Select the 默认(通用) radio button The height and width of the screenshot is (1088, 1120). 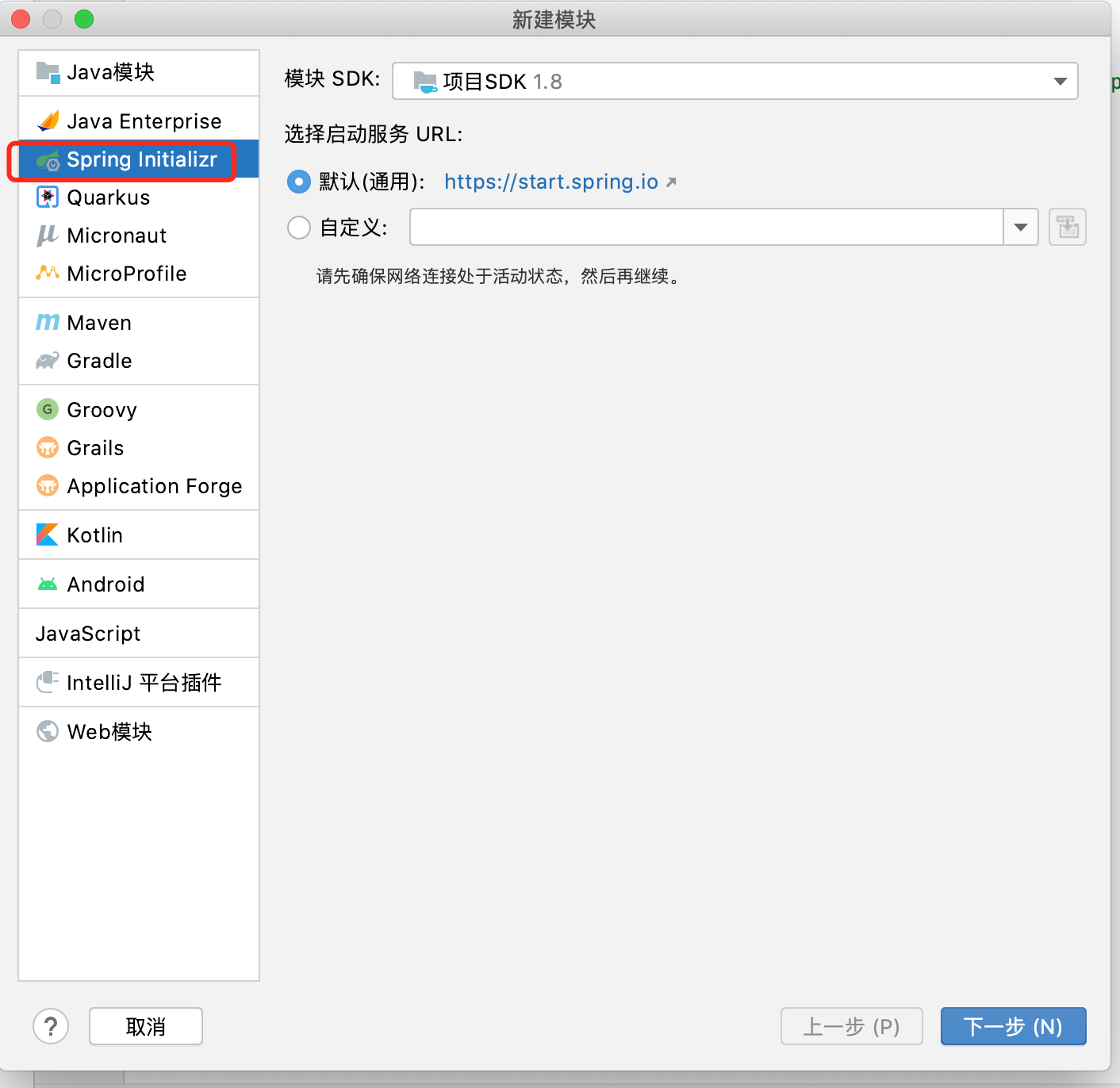(x=298, y=182)
